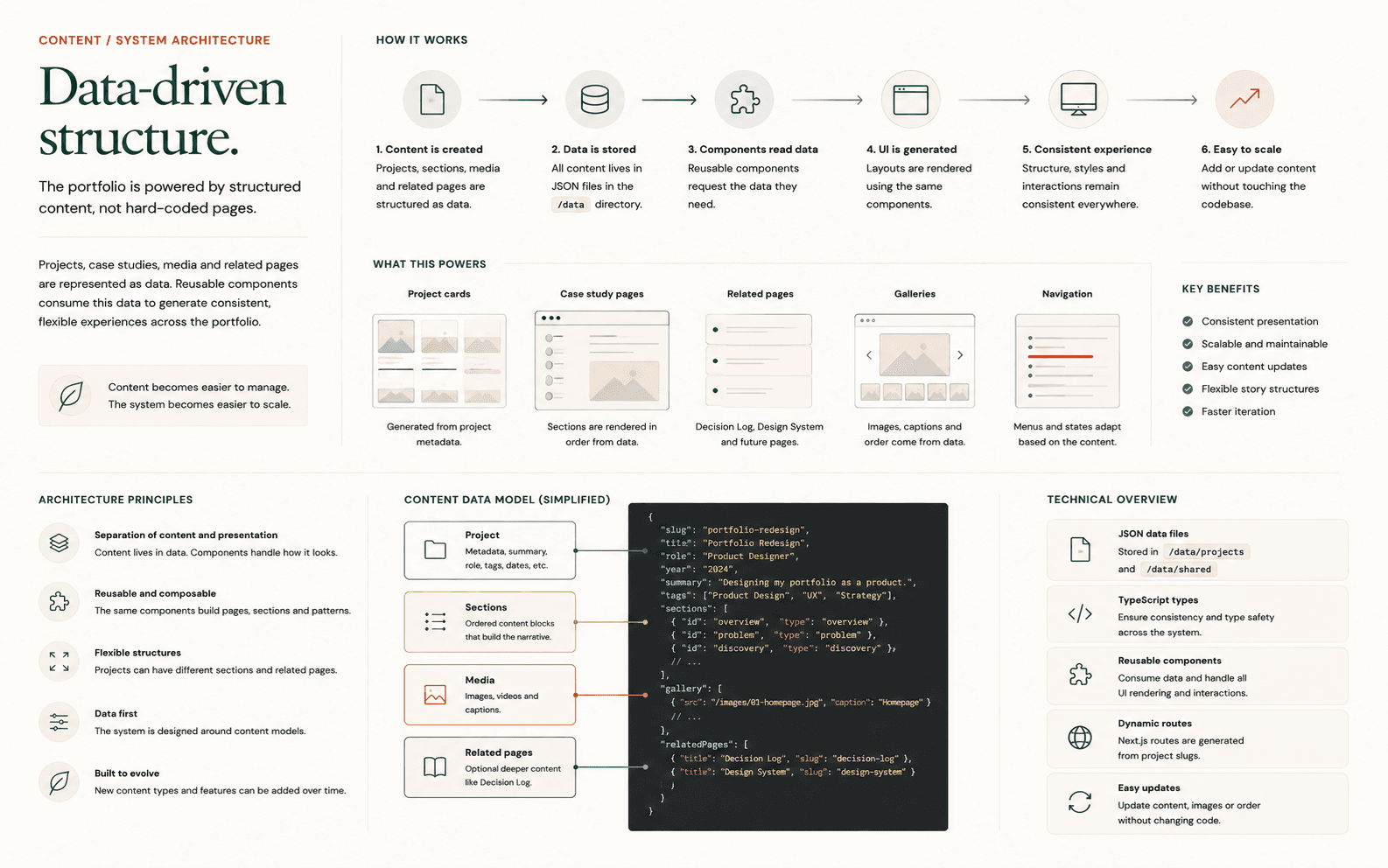Click the checkmark beside Easy content updates

[1188, 367]
